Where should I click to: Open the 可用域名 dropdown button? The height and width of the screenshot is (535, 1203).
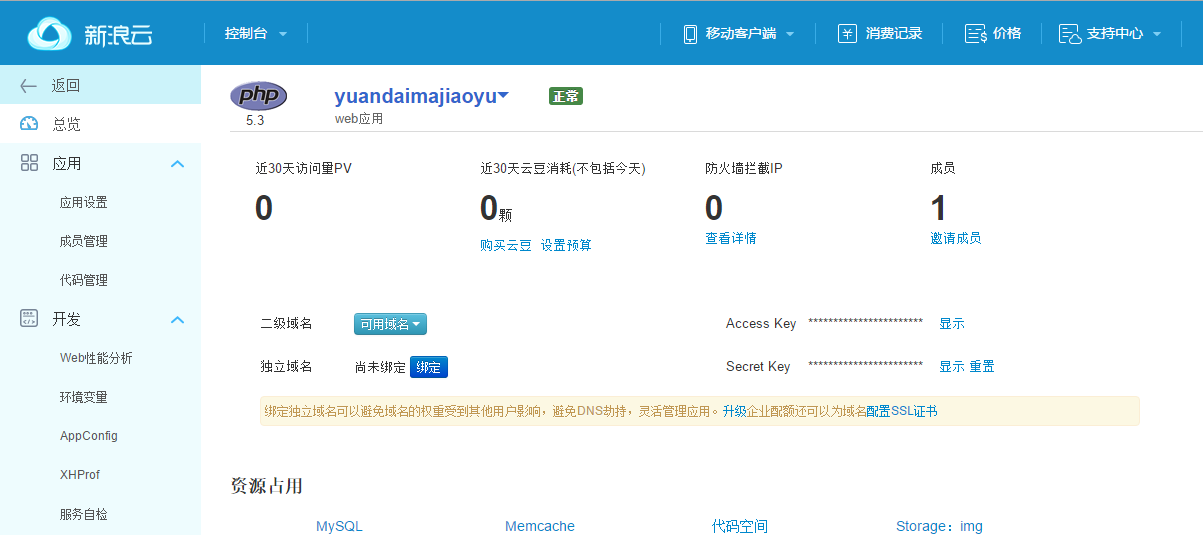[x=390, y=324]
